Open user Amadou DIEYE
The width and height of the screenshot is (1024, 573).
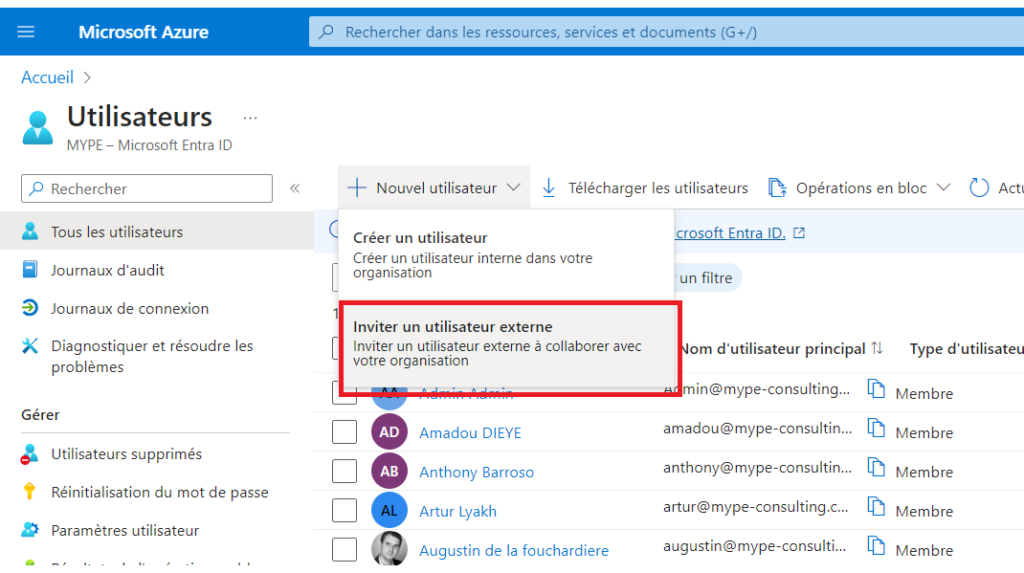click(470, 433)
